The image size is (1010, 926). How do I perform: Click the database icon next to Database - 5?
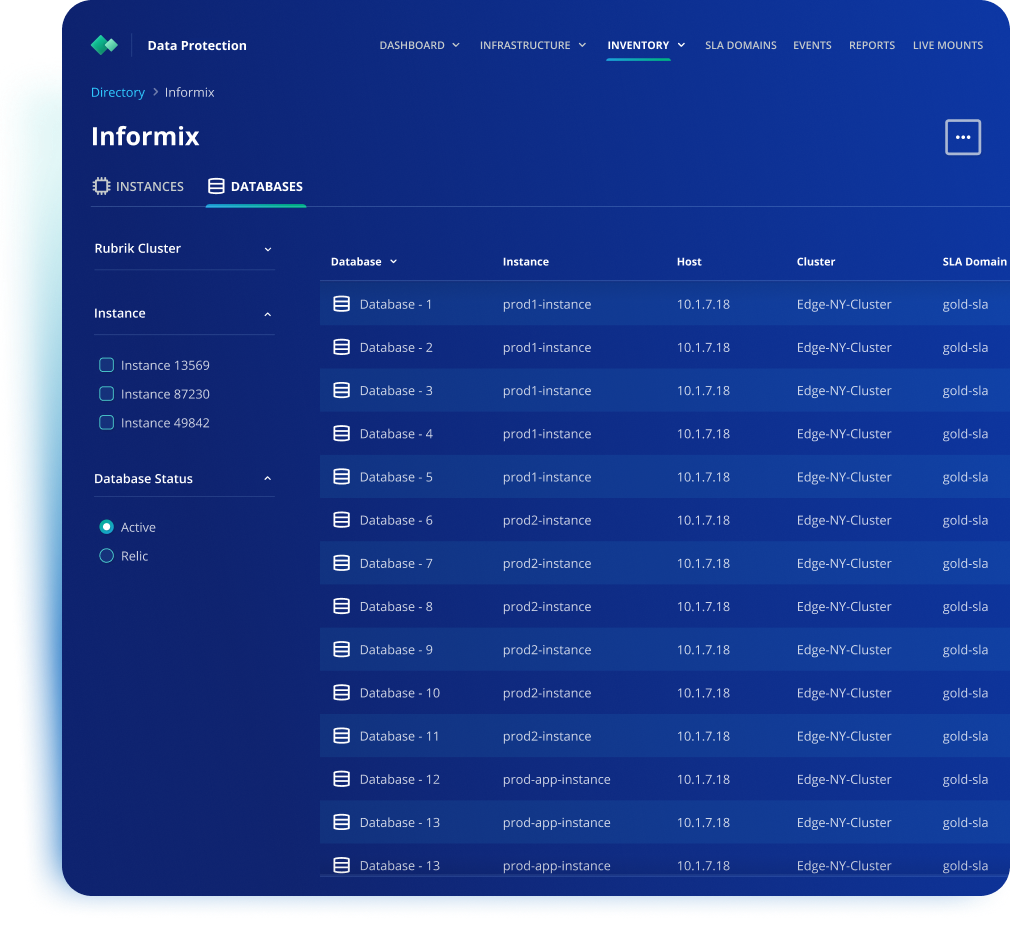point(343,477)
